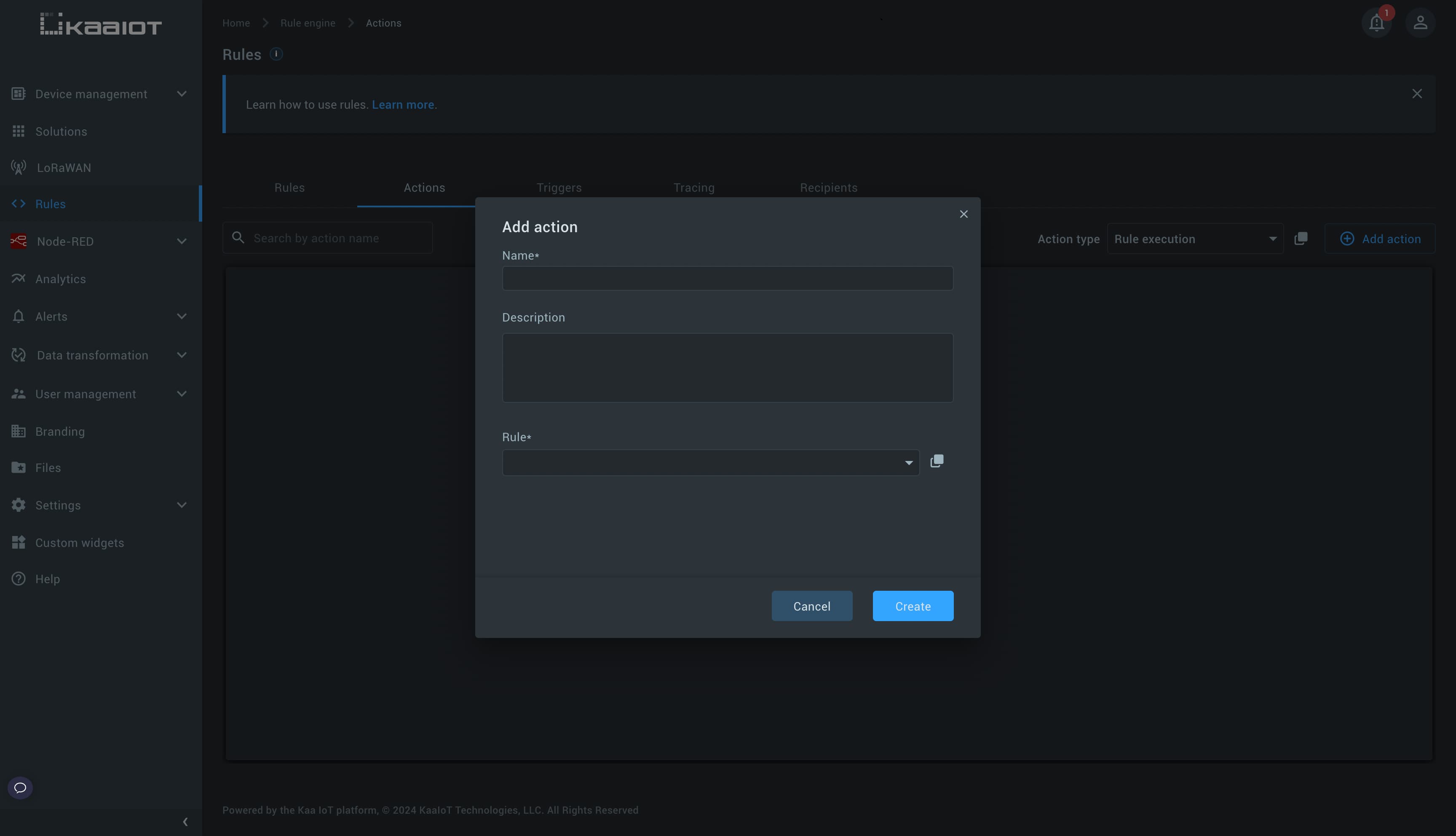Open the Rule dropdown in dialog
1456x836 pixels.
click(x=710, y=463)
